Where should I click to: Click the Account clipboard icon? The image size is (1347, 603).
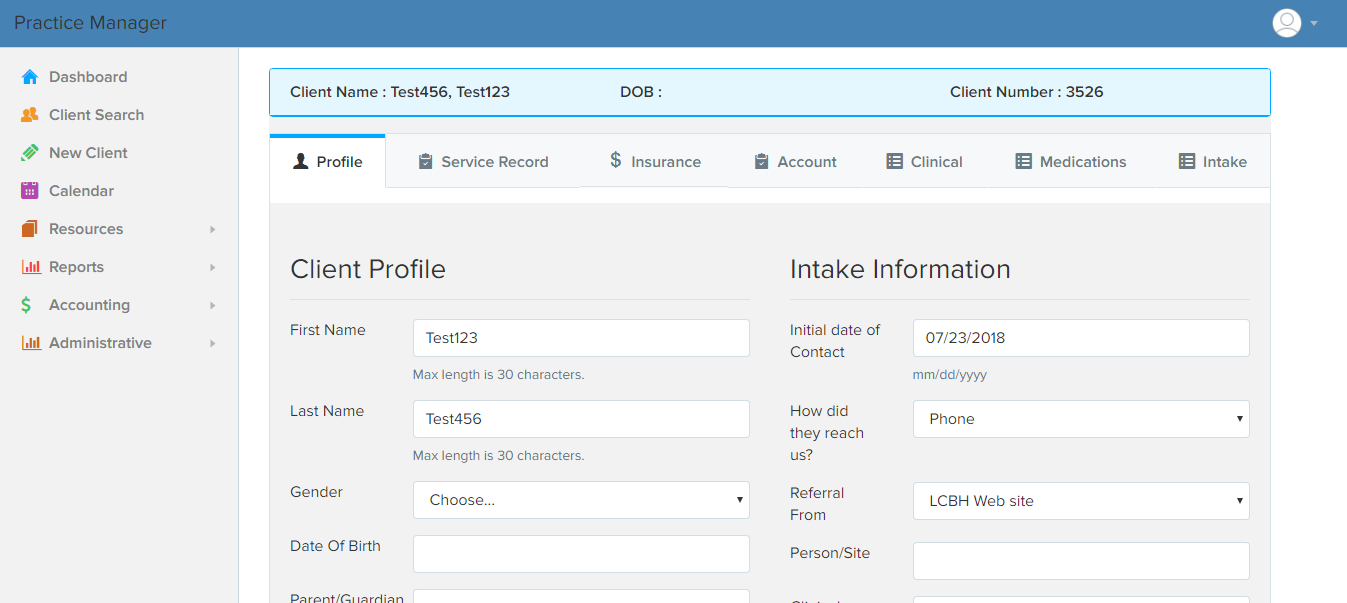click(x=761, y=161)
